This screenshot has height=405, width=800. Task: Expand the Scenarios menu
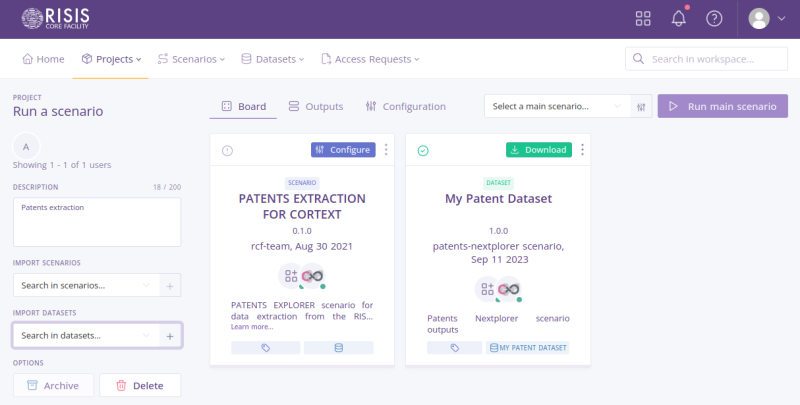[x=191, y=59]
